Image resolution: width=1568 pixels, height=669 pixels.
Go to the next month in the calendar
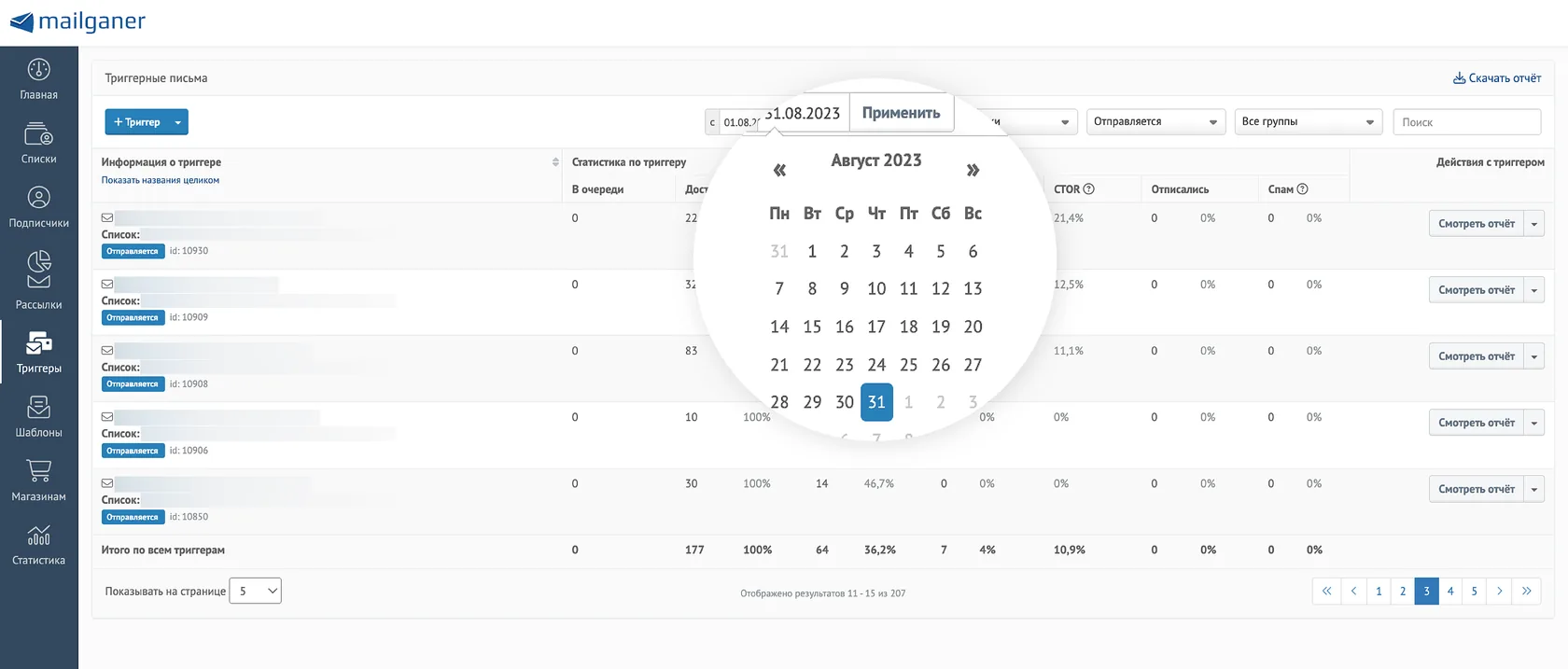(x=973, y=170)
